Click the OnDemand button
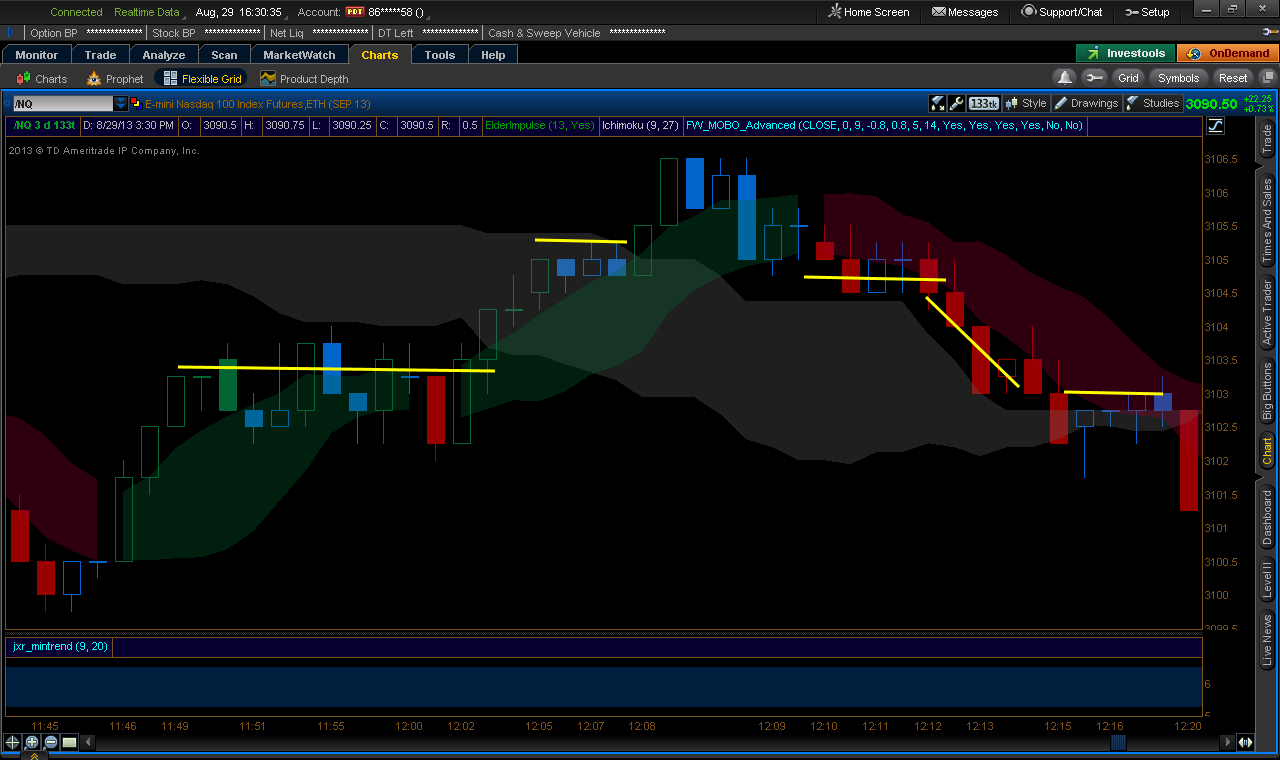This screenshot has width=1280, height=760. coord(1227,53)
